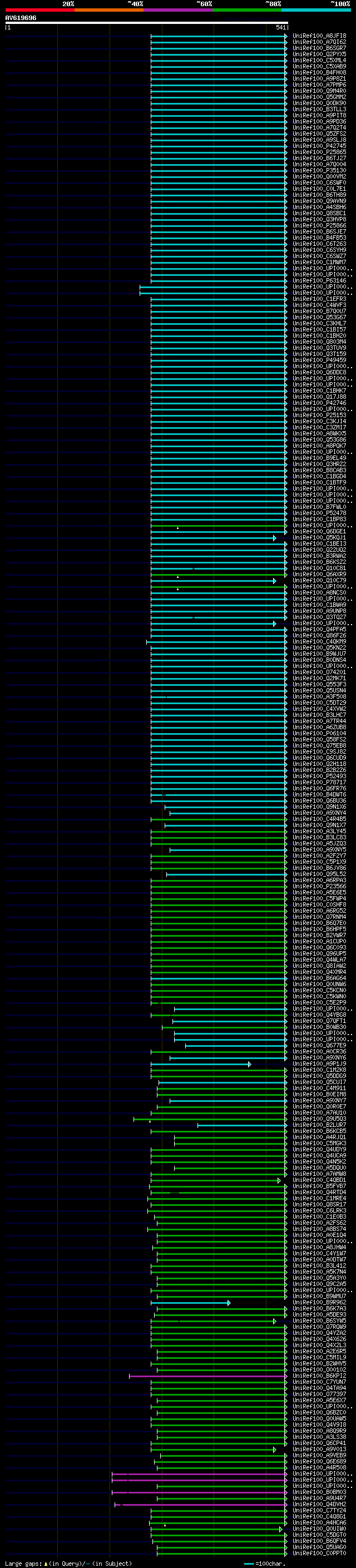
Task: Select the UniRef100_A9PD36 label
Action: (319, 122)
